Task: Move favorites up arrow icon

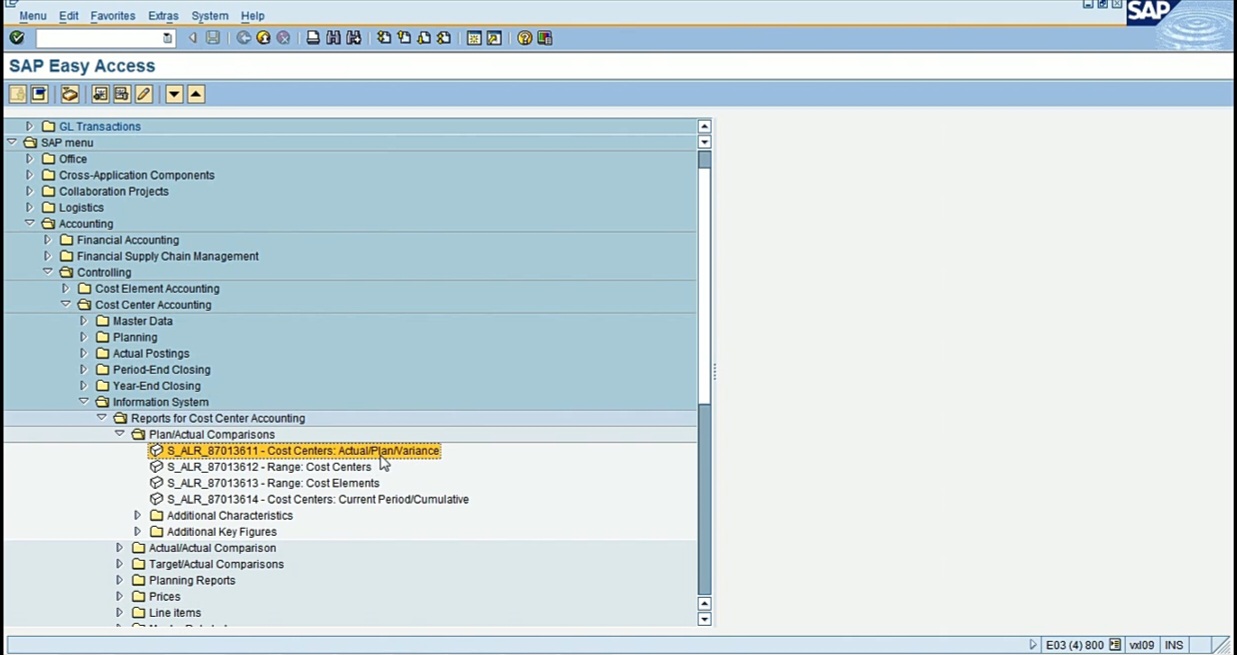Action: coord(196,94)
